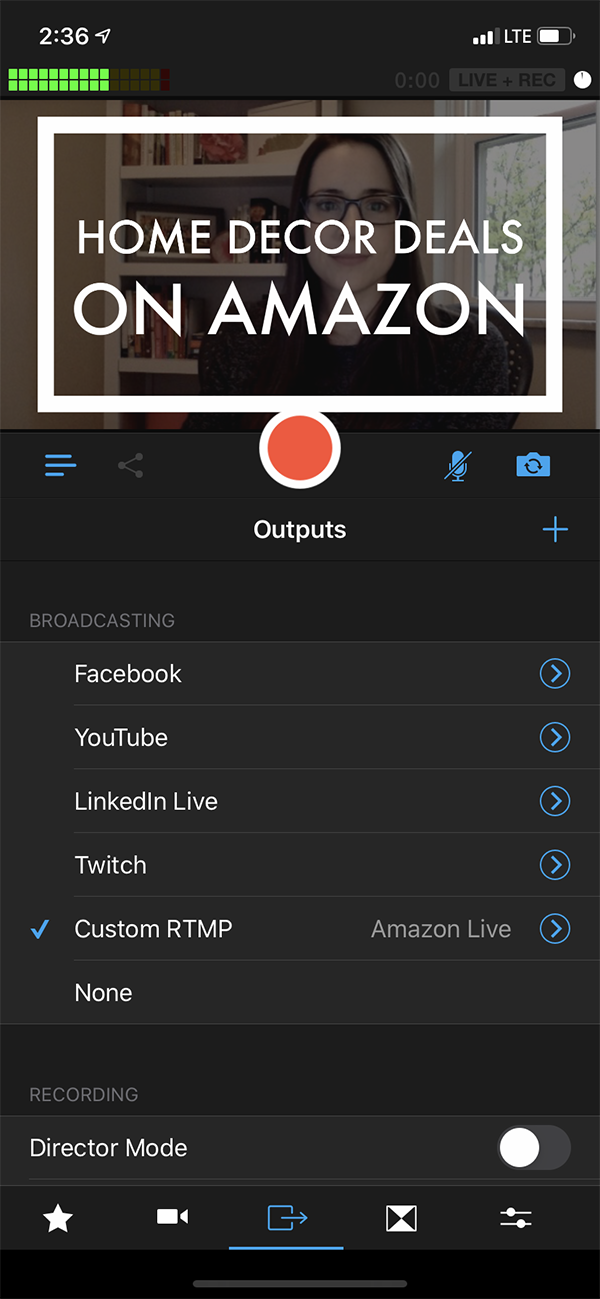Image resolution: width=600 pixels, height=1299 pixels.
Task: Open LinkedIn Live details chevron
Action: (555, 801)
